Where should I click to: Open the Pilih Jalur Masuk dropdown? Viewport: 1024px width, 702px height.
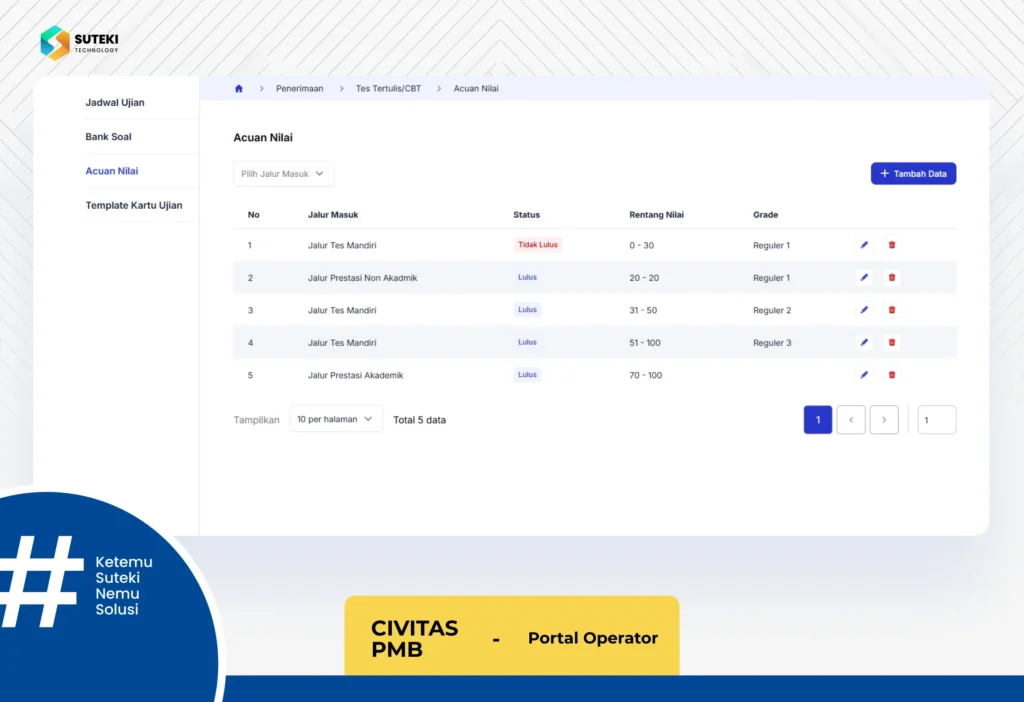tap(283, 174)
